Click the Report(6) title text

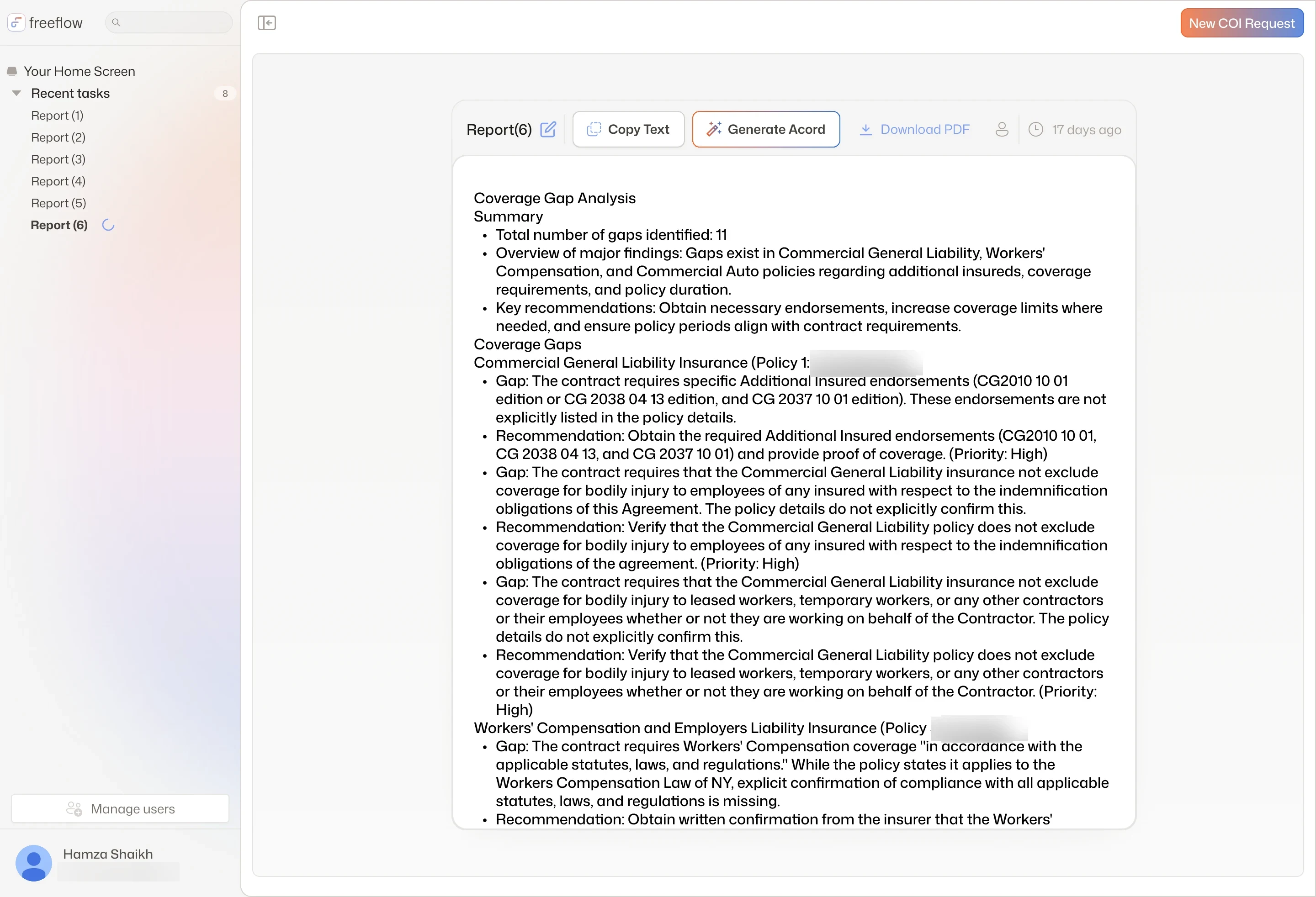coord(499,130)
